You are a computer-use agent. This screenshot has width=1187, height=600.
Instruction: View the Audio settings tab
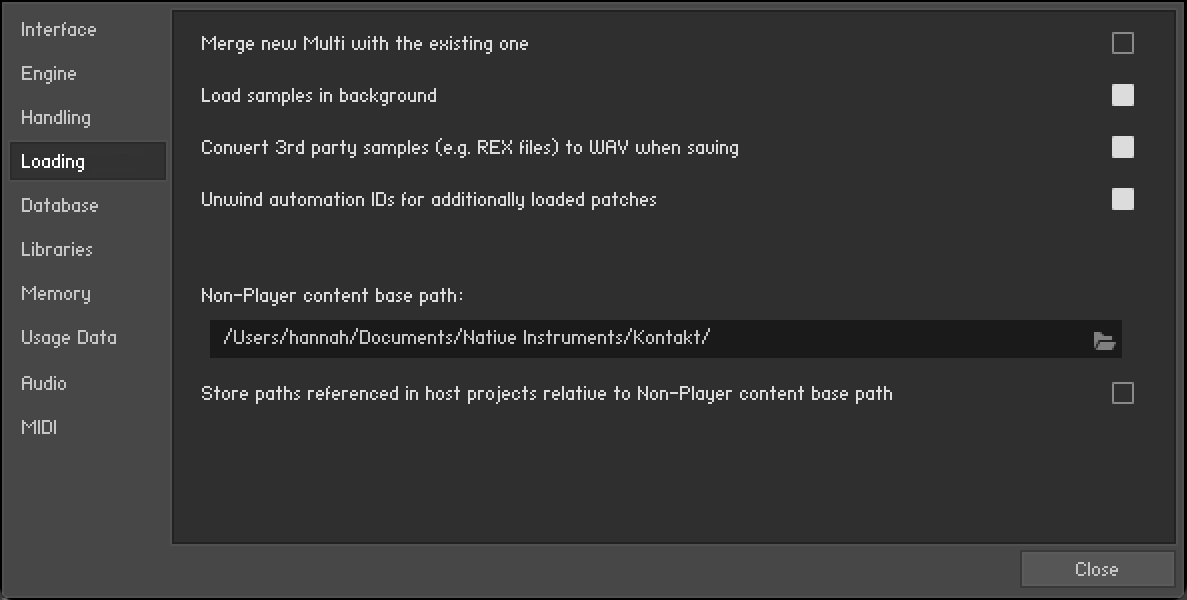tap(44, 383)
